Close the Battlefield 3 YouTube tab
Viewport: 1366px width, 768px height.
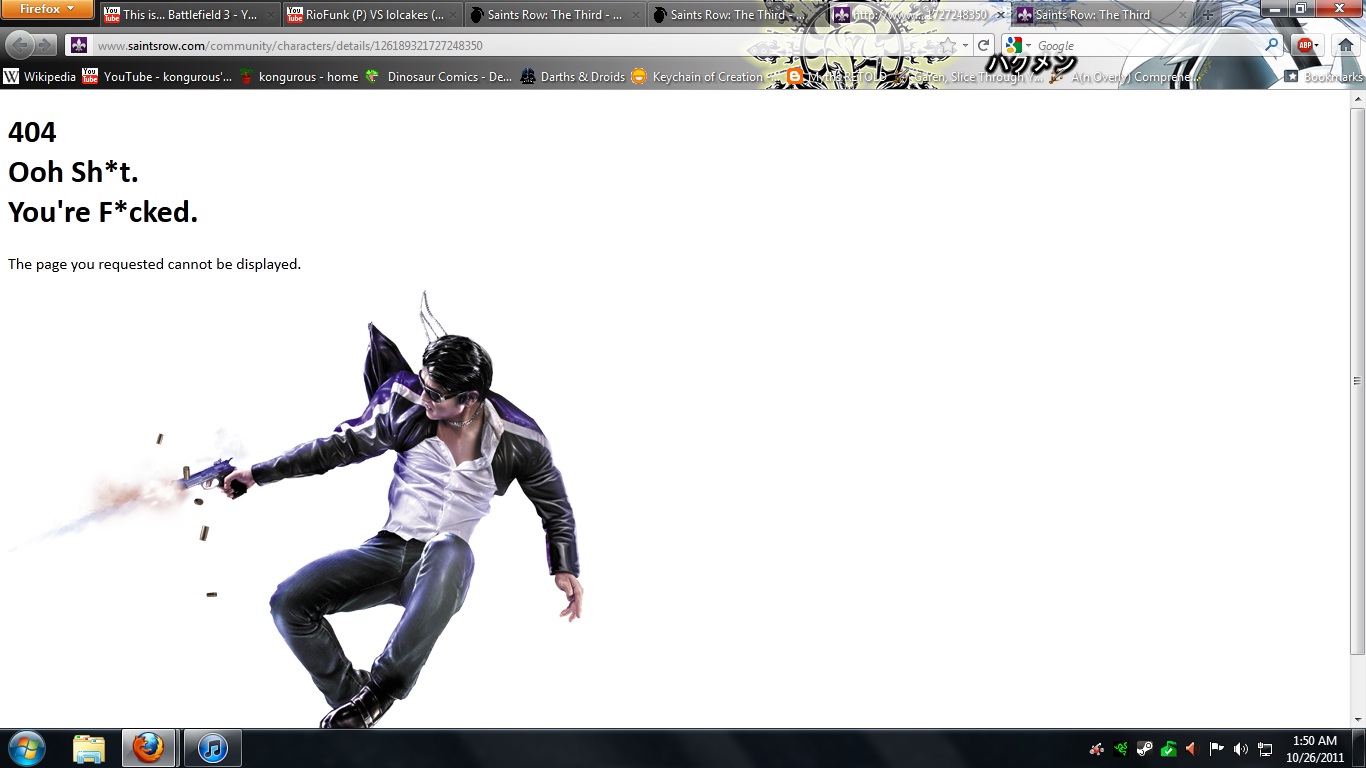point(270,15)
